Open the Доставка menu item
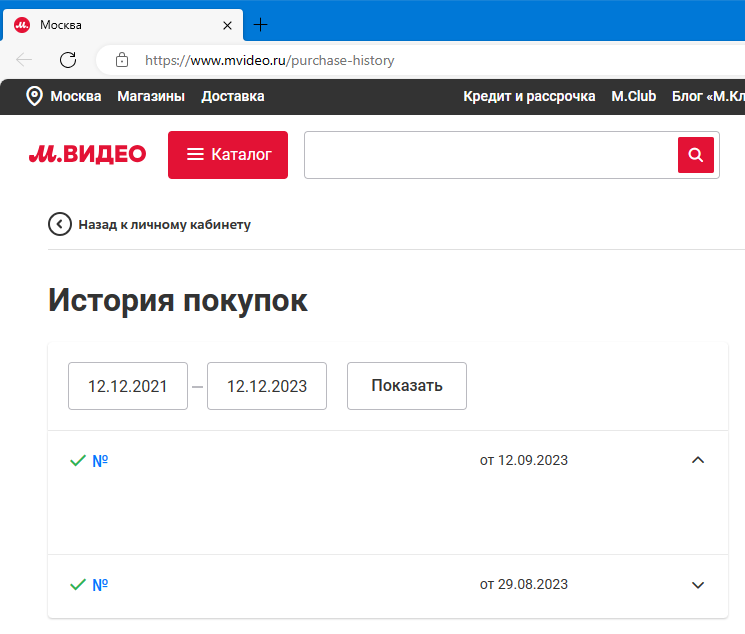 [233, 96]
